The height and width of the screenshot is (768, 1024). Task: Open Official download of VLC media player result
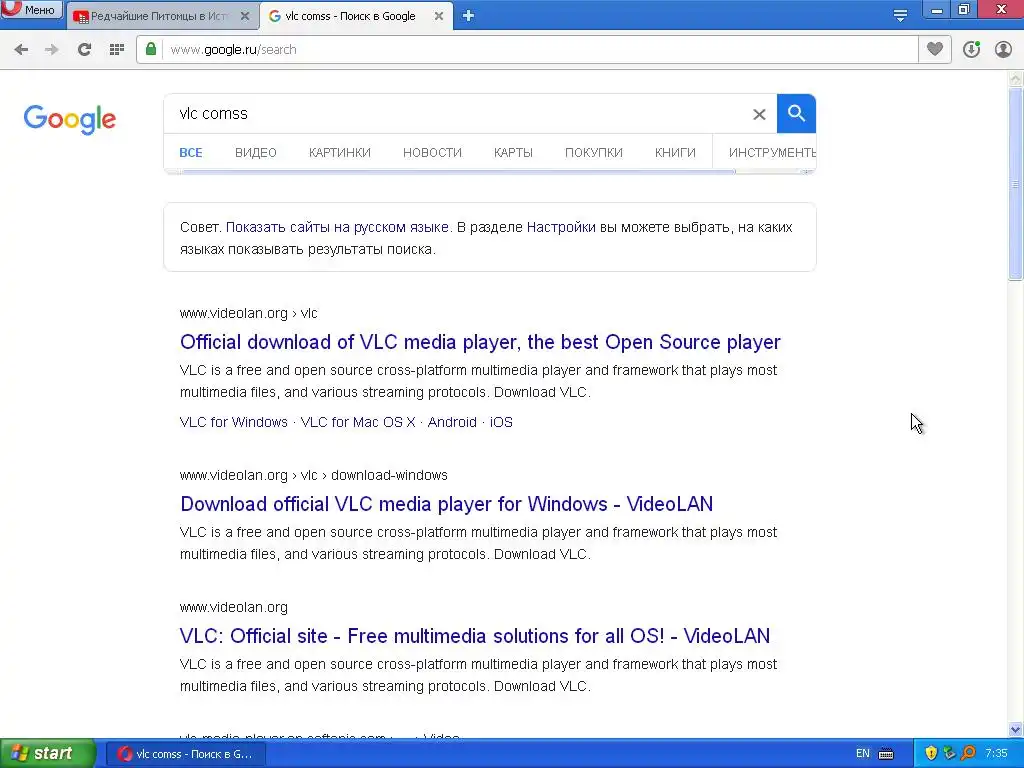coord(480,342)
